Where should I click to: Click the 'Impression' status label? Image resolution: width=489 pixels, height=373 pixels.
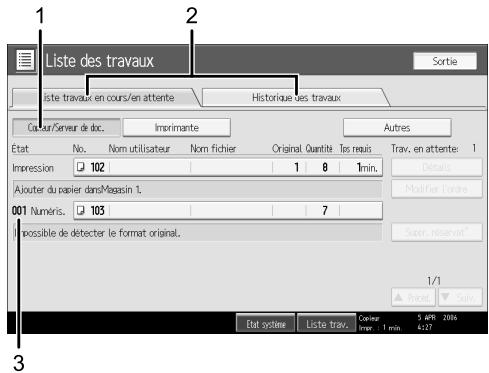click(33, 168)
